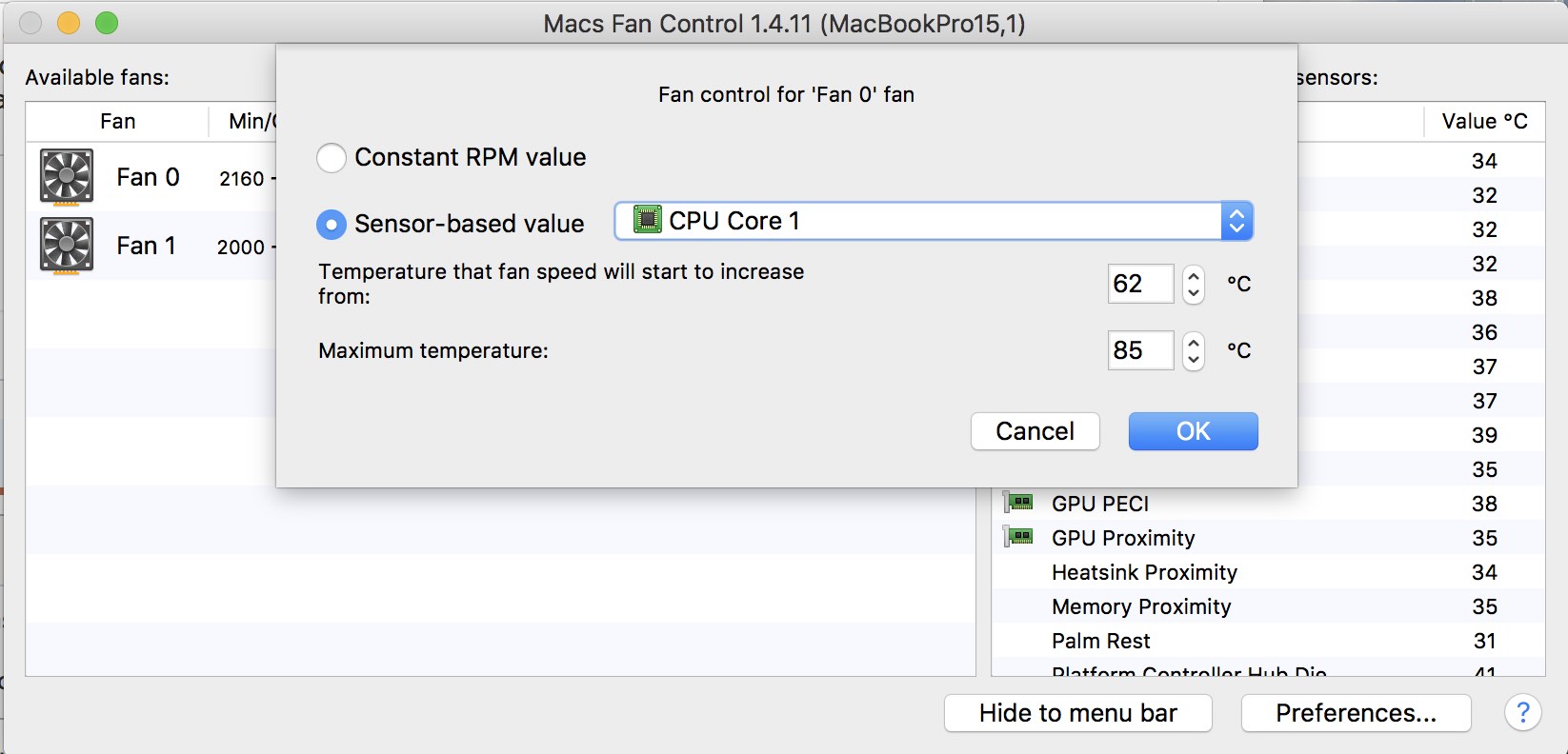Confirm fan settings with OK
This screenshot has height=754, width=1568.
coord(1193,431)
